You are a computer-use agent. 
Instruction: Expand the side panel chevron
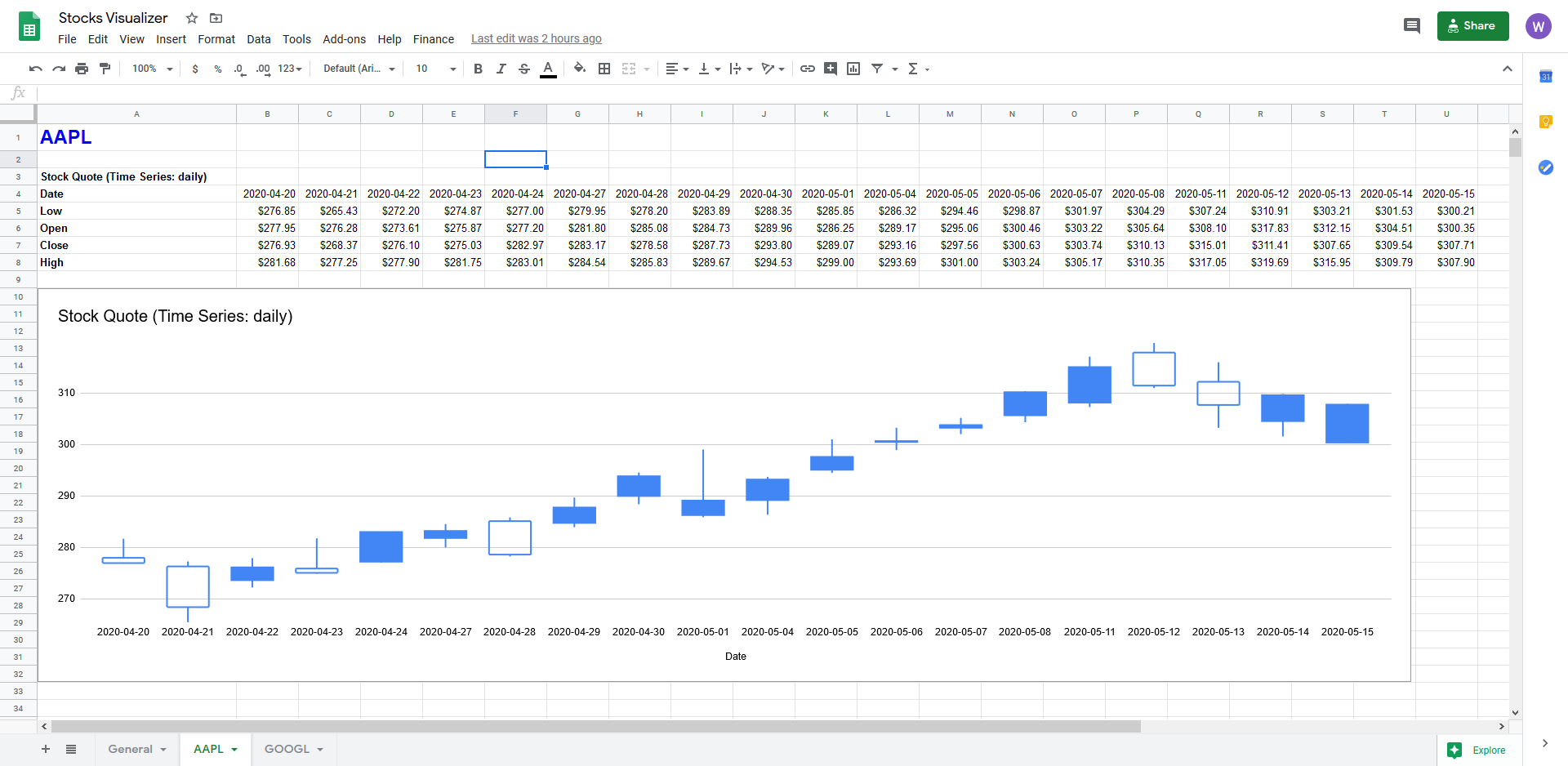[1545, 743]
